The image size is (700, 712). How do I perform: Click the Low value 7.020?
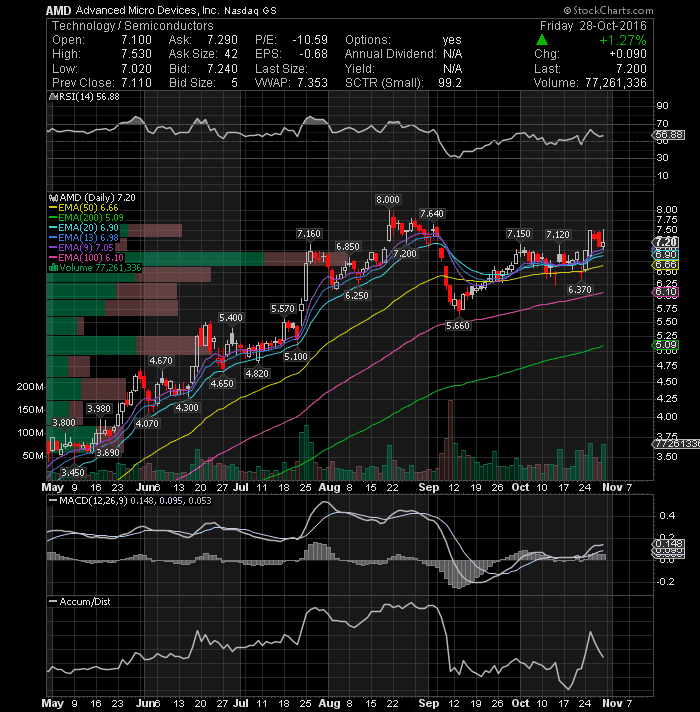(x=136, y=69)
